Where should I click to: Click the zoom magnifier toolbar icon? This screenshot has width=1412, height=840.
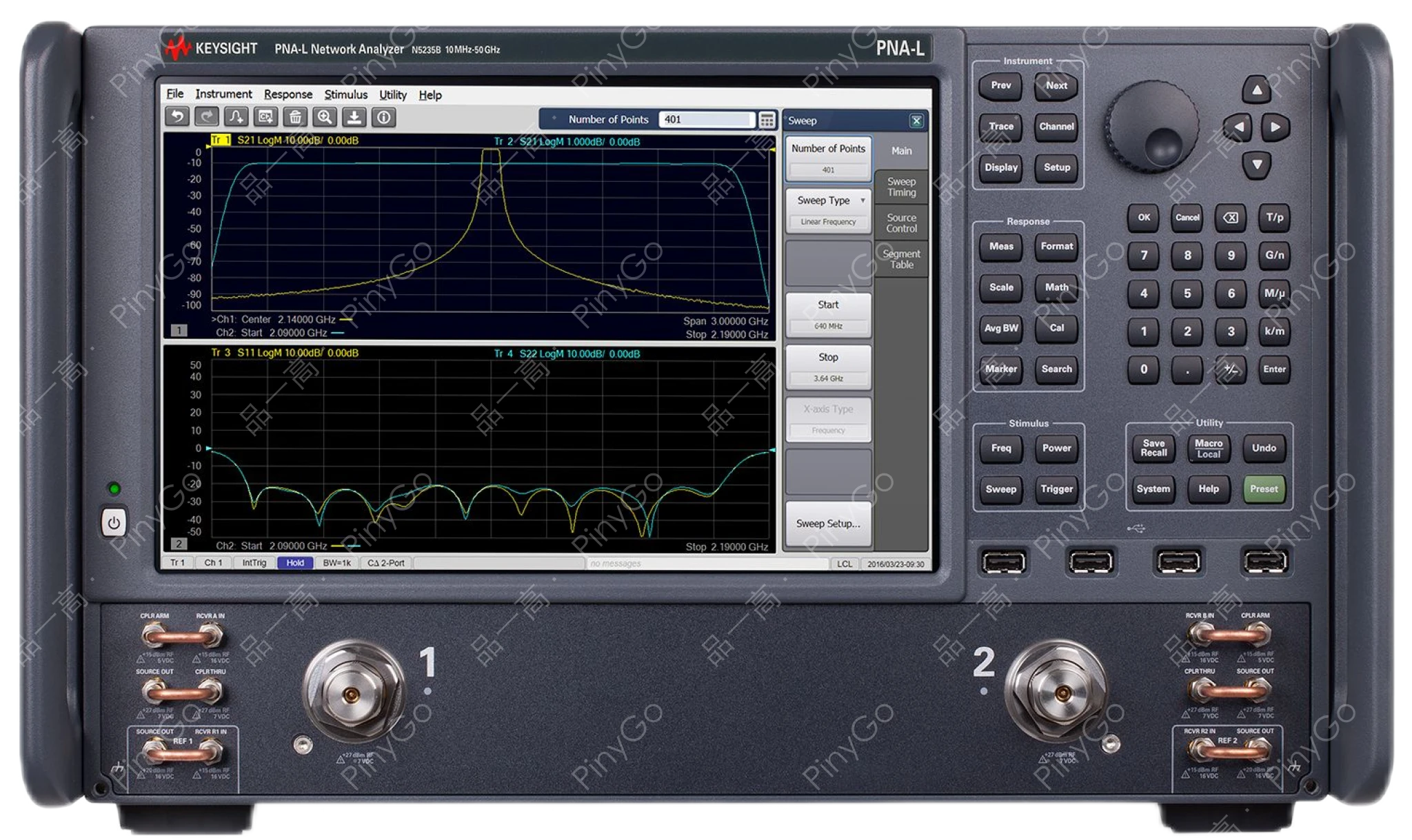(325, 117)
